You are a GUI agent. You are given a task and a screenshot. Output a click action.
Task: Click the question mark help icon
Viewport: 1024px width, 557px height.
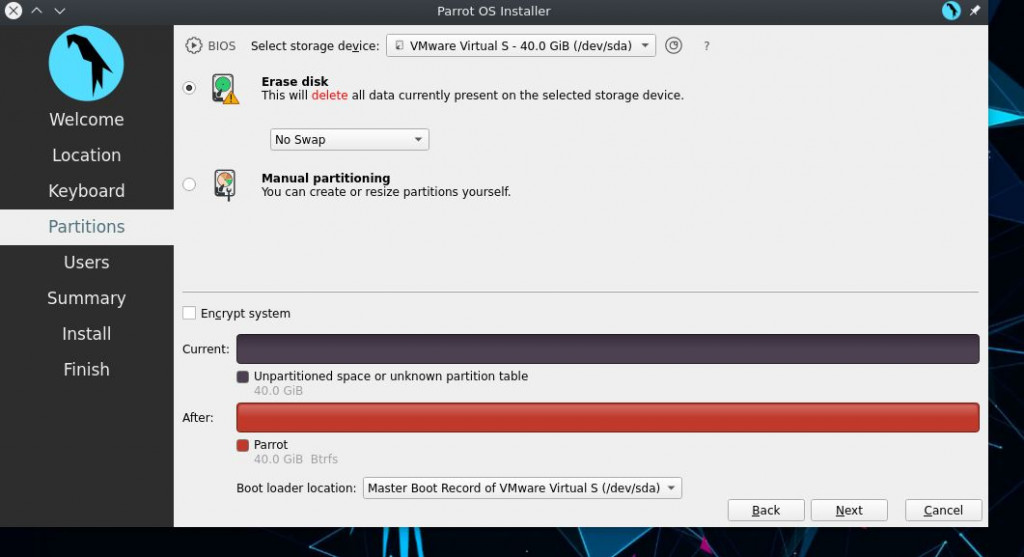click(707, 46)
